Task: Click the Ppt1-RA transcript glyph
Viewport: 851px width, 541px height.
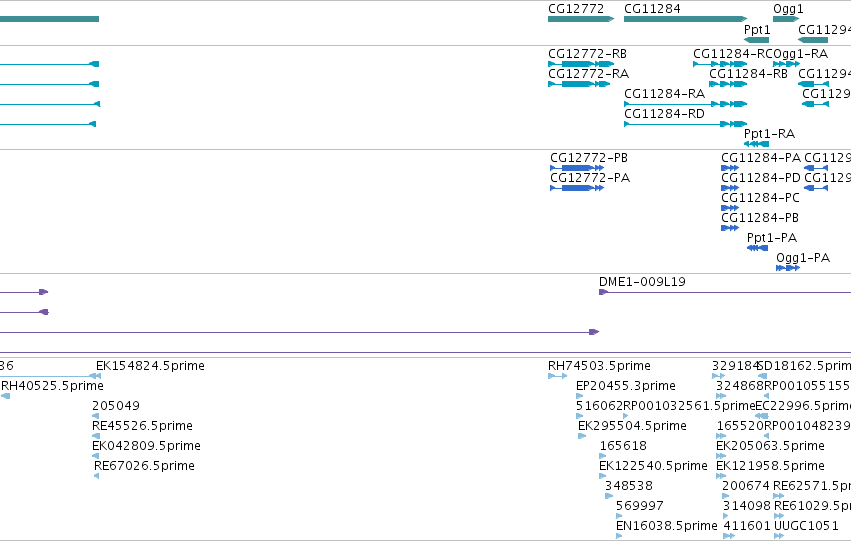Action: click(x=756, y=144)
